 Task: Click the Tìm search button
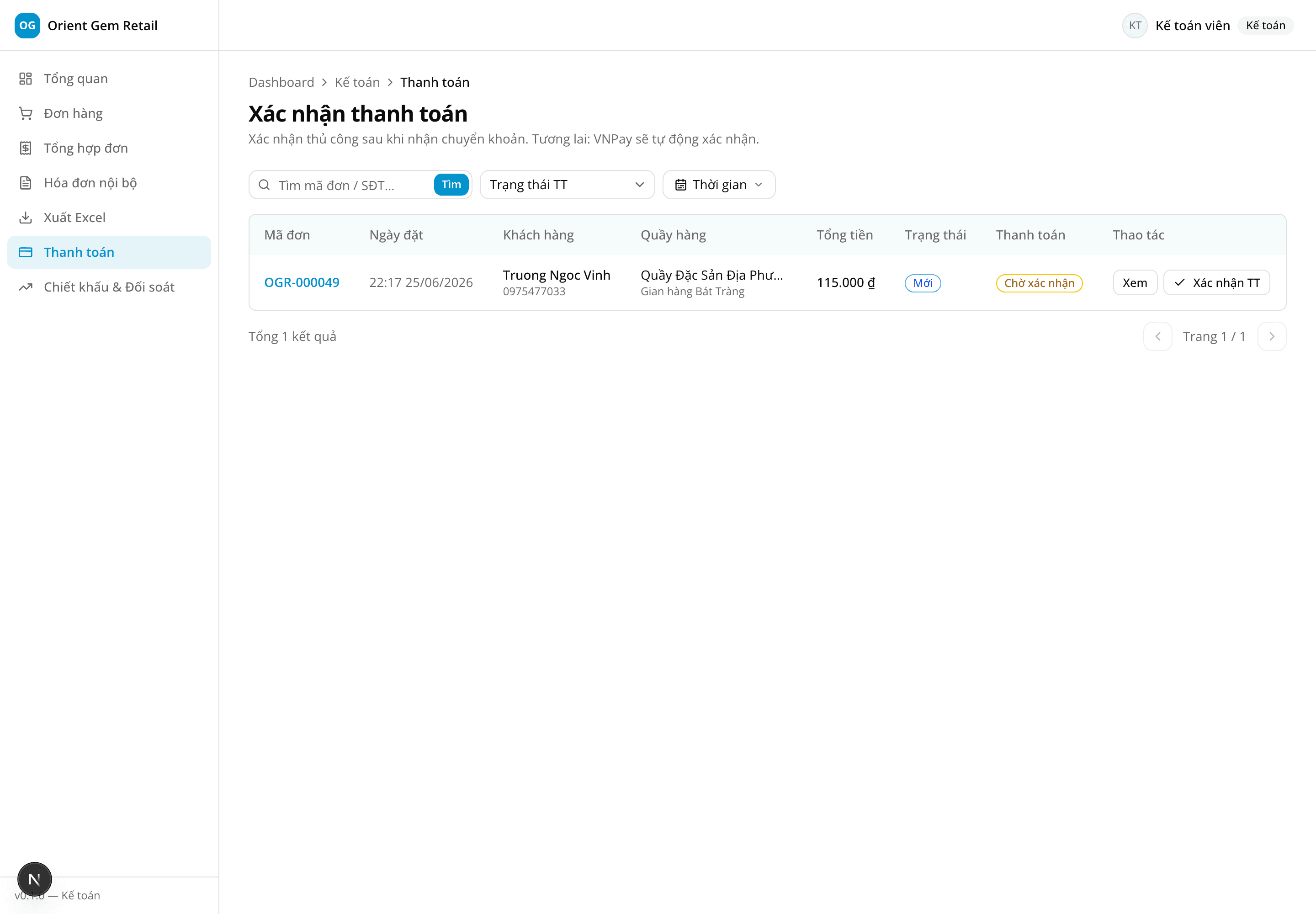coord(451,185)
